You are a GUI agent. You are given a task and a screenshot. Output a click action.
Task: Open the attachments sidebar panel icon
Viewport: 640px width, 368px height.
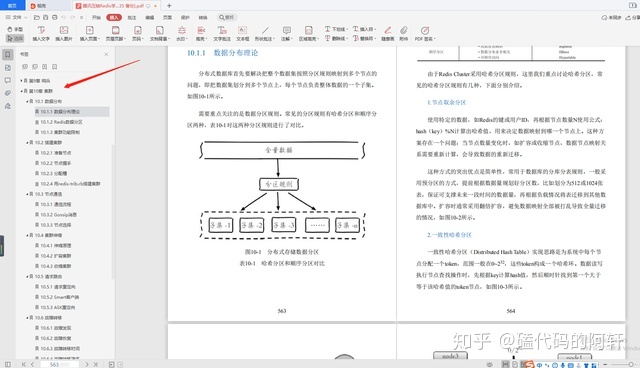[x=8, y=93]
